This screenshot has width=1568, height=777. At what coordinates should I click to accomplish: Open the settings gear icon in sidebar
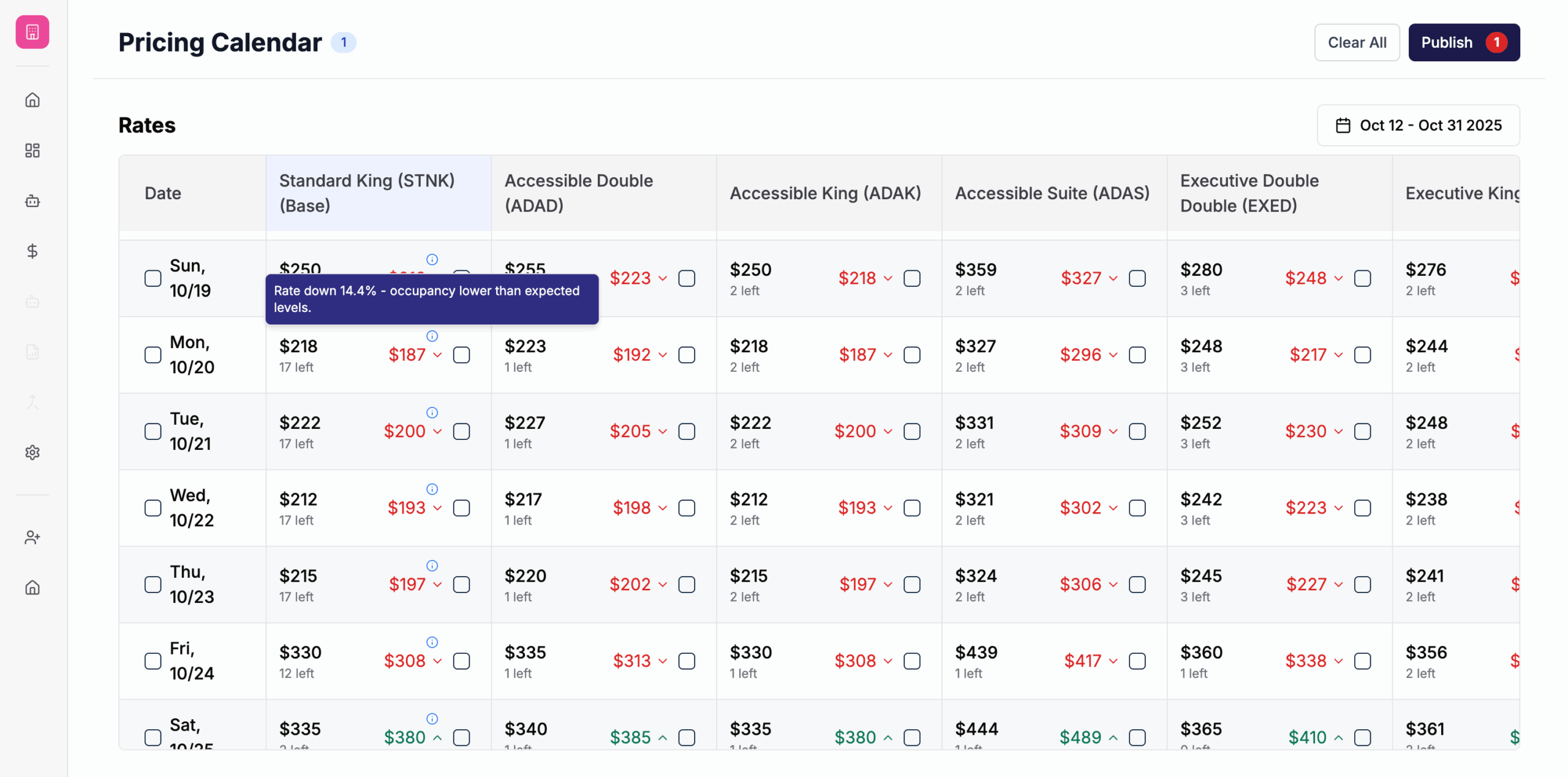pos(32,452)
